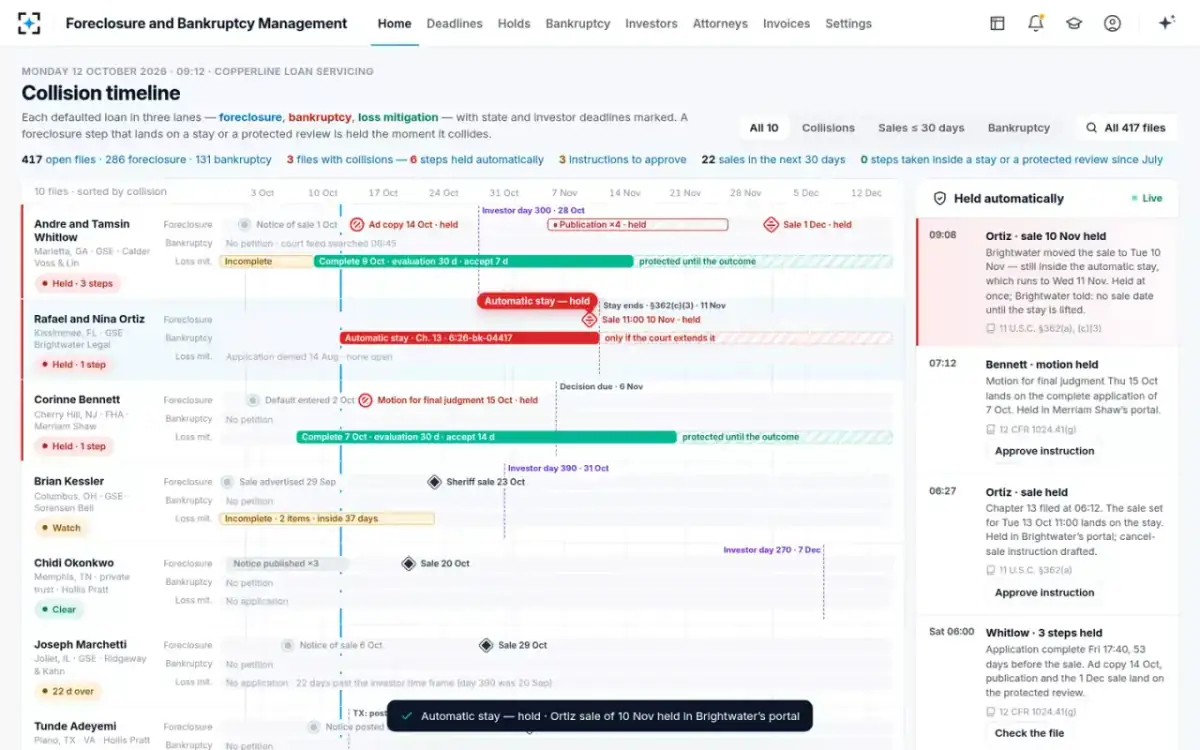This screenshot has width=1200, height=750.
Task: Open the layout panel icon
Action: click(x=997, y=23)
